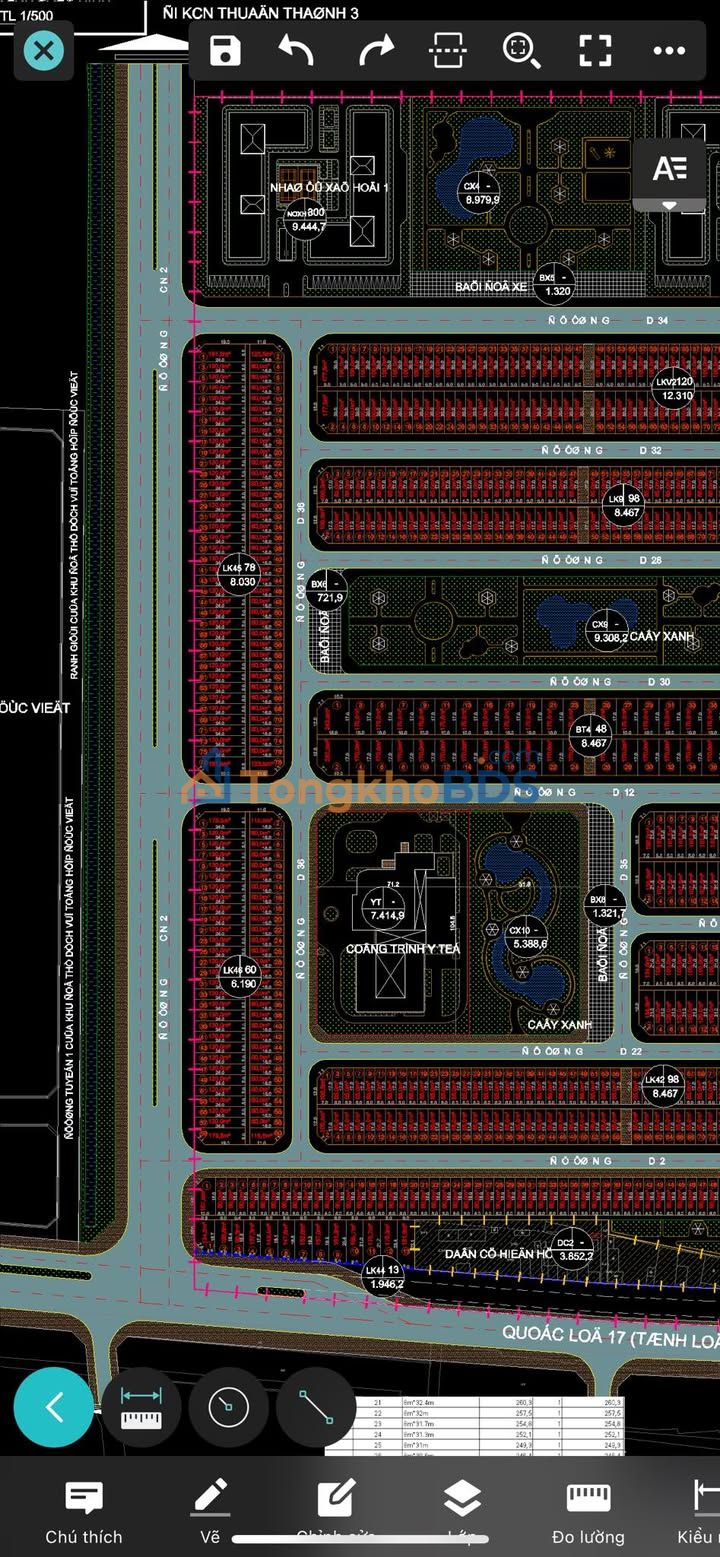
Task: Redo the last undone action
Action: click(x=376, y=51)
